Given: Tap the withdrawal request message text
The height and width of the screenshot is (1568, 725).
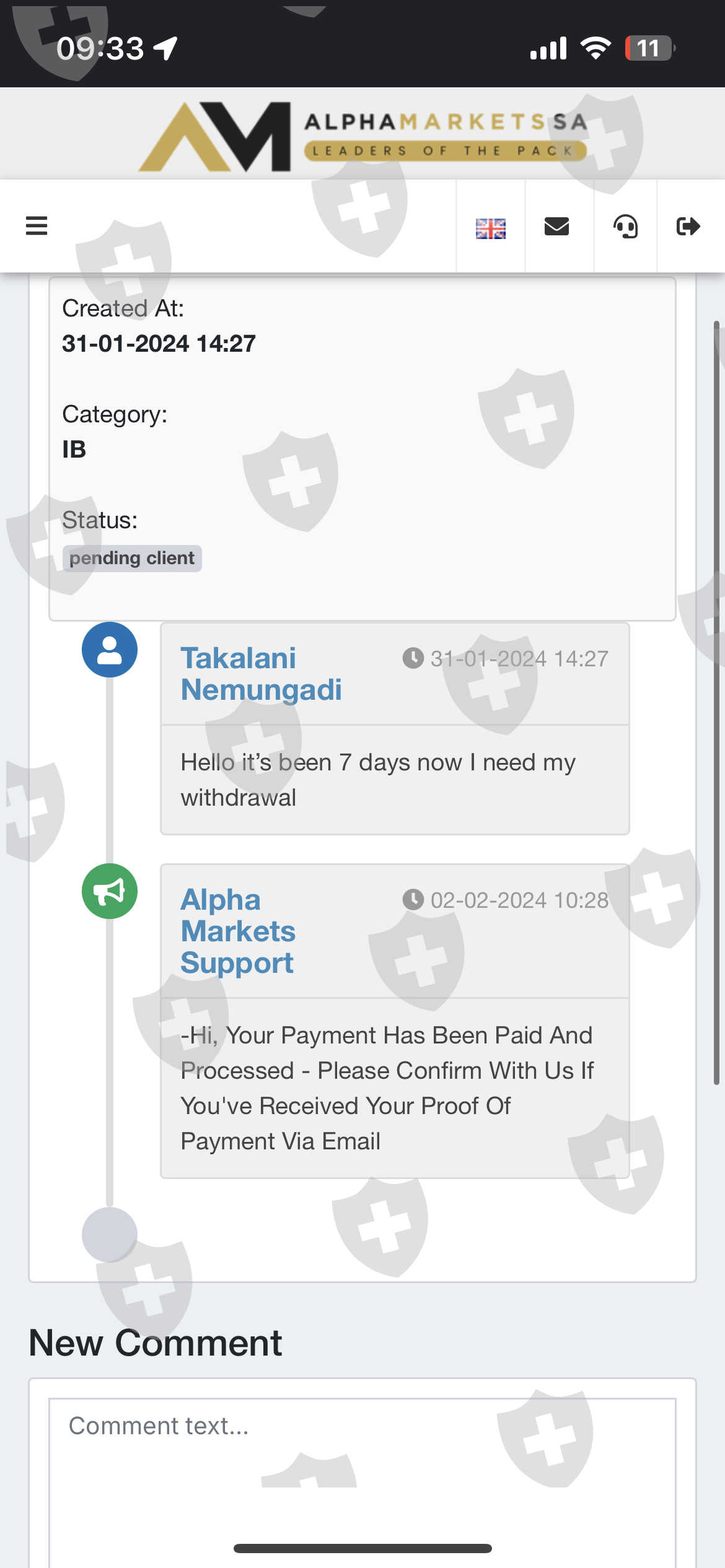Looking at the screenshot, I should 378,780.
